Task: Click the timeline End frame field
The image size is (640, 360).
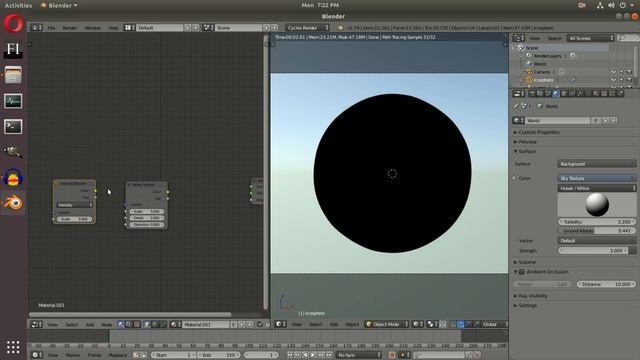Action: (x=219, y=355)
